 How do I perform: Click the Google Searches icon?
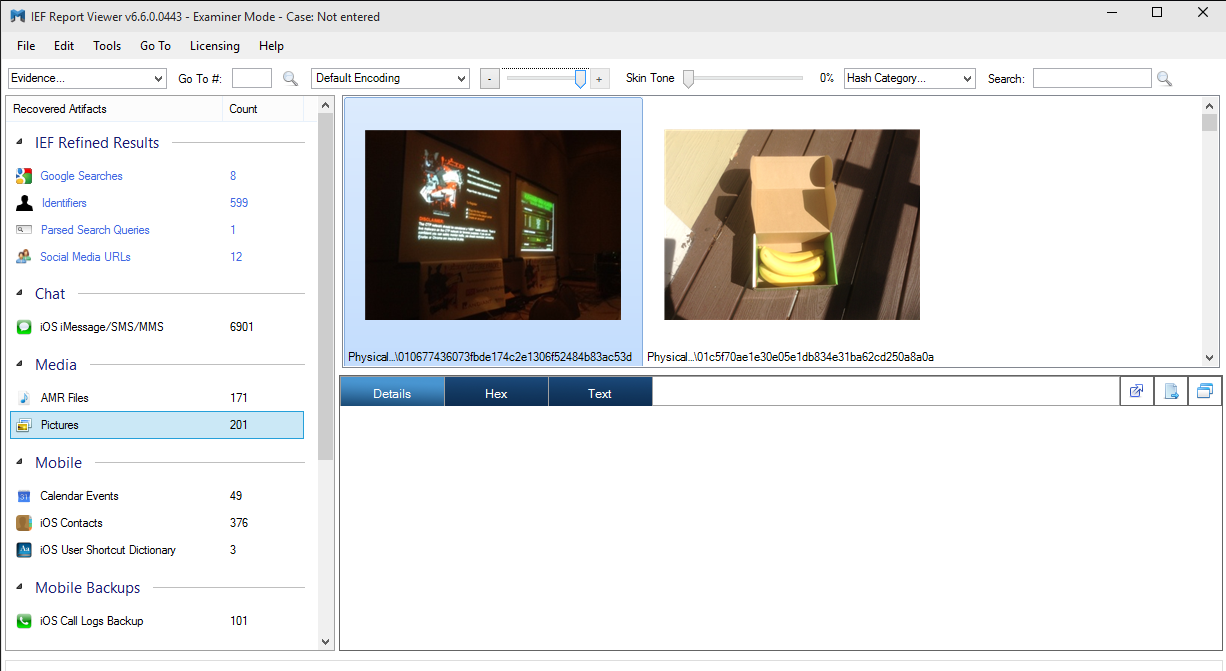click(24, 176)
